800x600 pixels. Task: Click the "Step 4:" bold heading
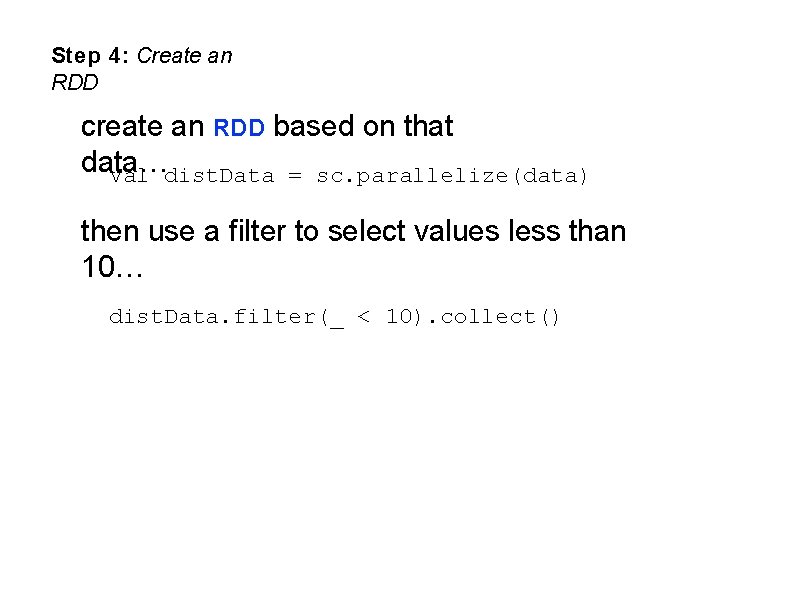tap(90, 56)
